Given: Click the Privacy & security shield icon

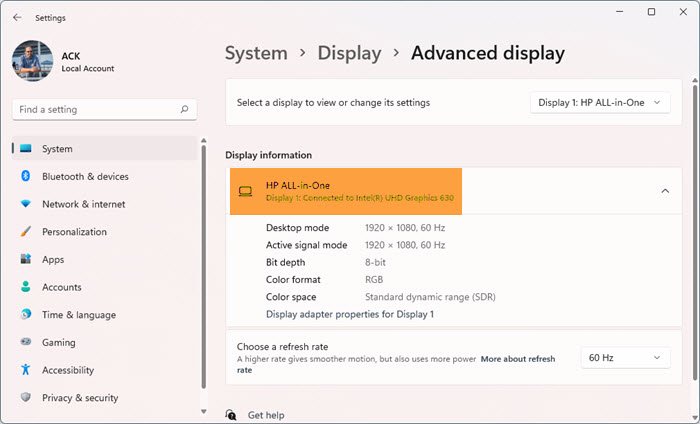Looking at the screenshot, I should point(26,397).
